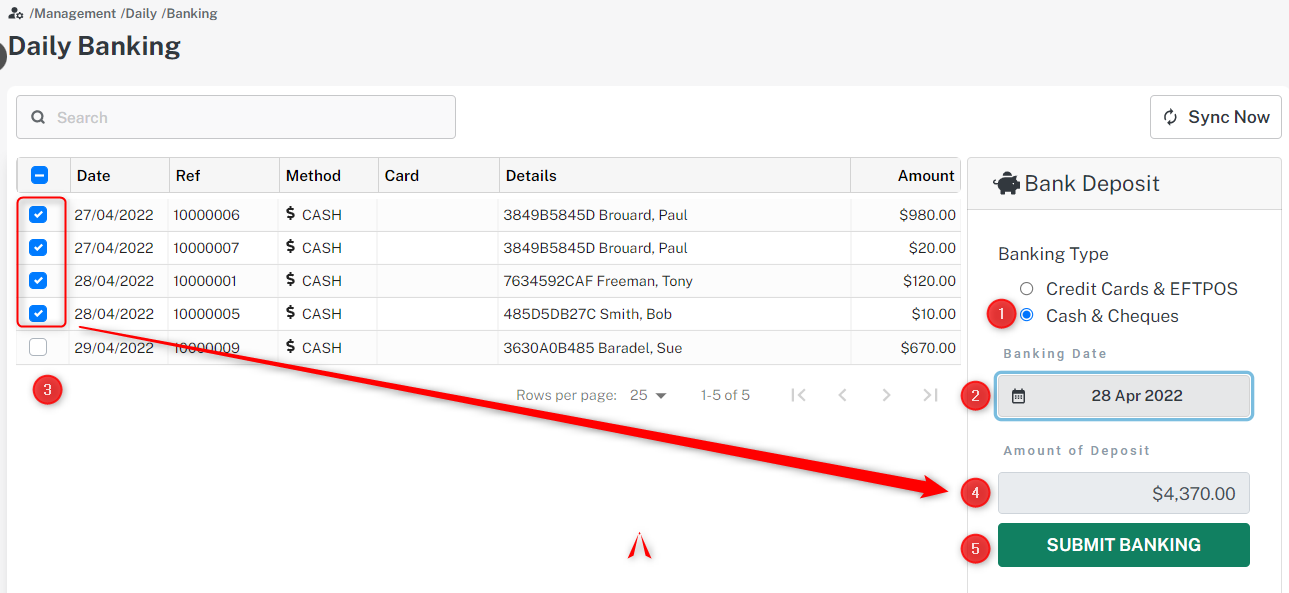Screen dimensions: 1289x593
Task: Click the calendar icon in the Banking Date field
Action: tap(1018, 396)
